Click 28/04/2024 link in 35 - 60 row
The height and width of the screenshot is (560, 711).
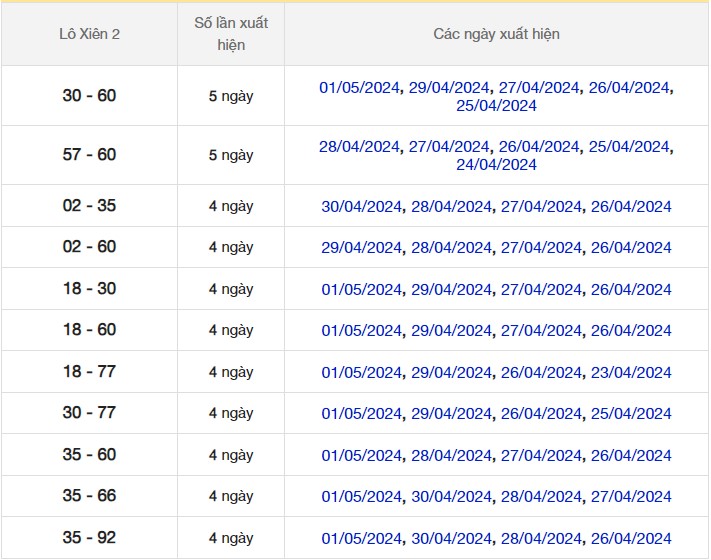click(452, 456)
